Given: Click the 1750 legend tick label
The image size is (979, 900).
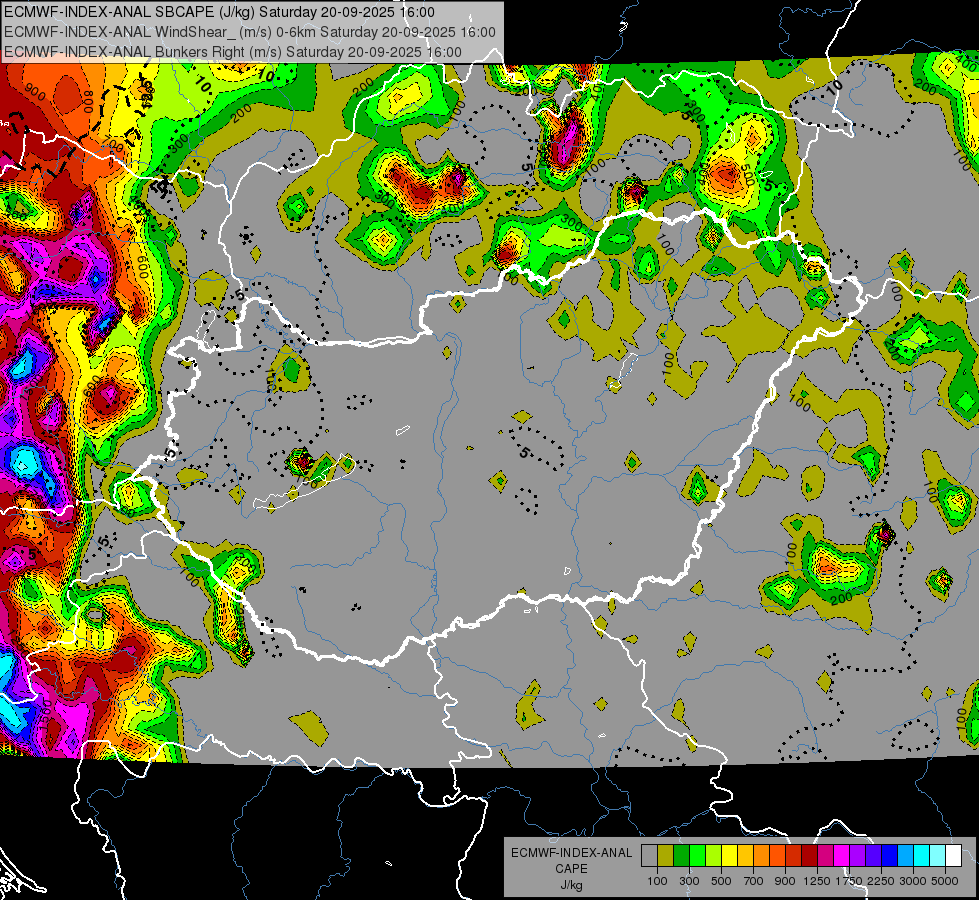Looking at the screenshot, I should coord(850,881).
